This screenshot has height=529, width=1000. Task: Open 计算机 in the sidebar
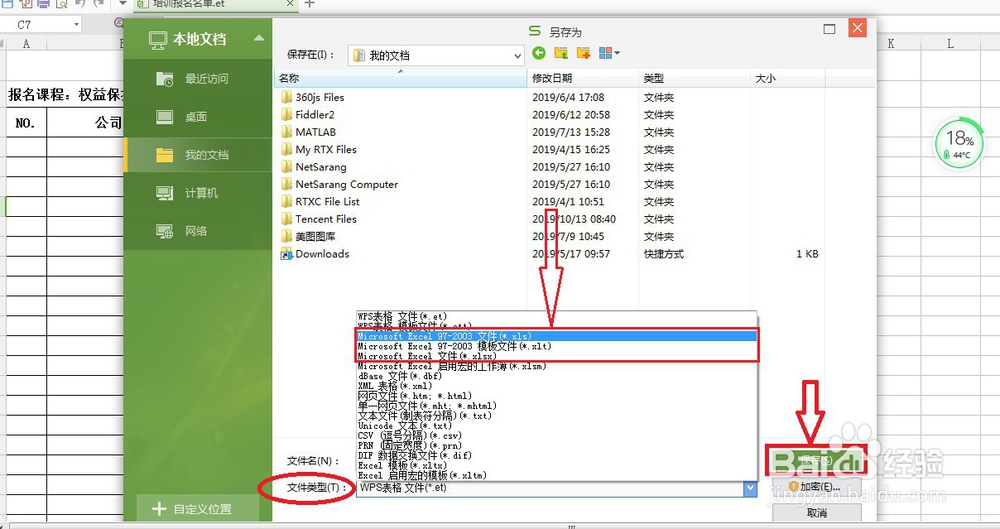tap(198, 193)
